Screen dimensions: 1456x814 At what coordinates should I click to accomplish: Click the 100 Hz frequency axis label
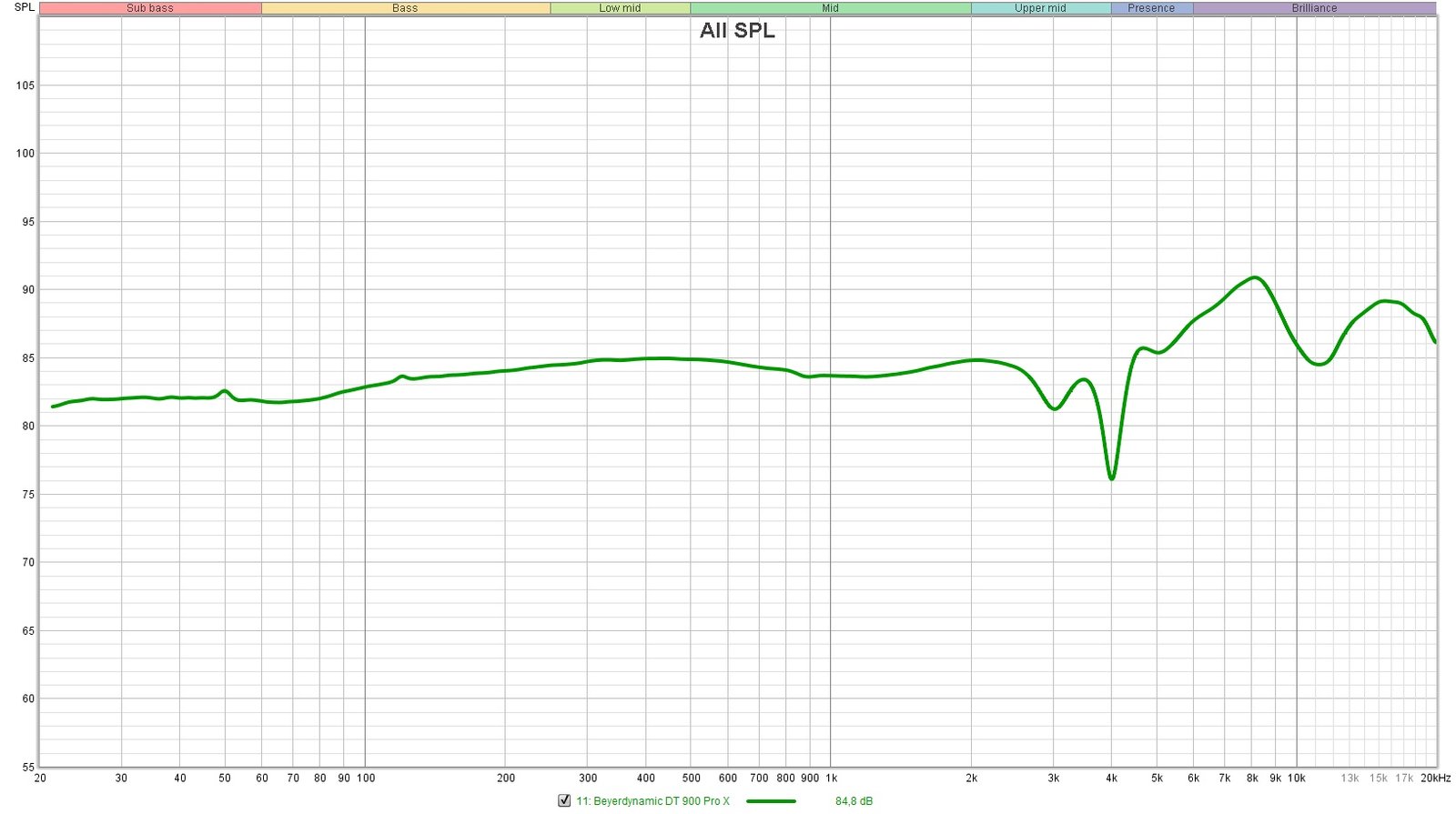(366, 779)
